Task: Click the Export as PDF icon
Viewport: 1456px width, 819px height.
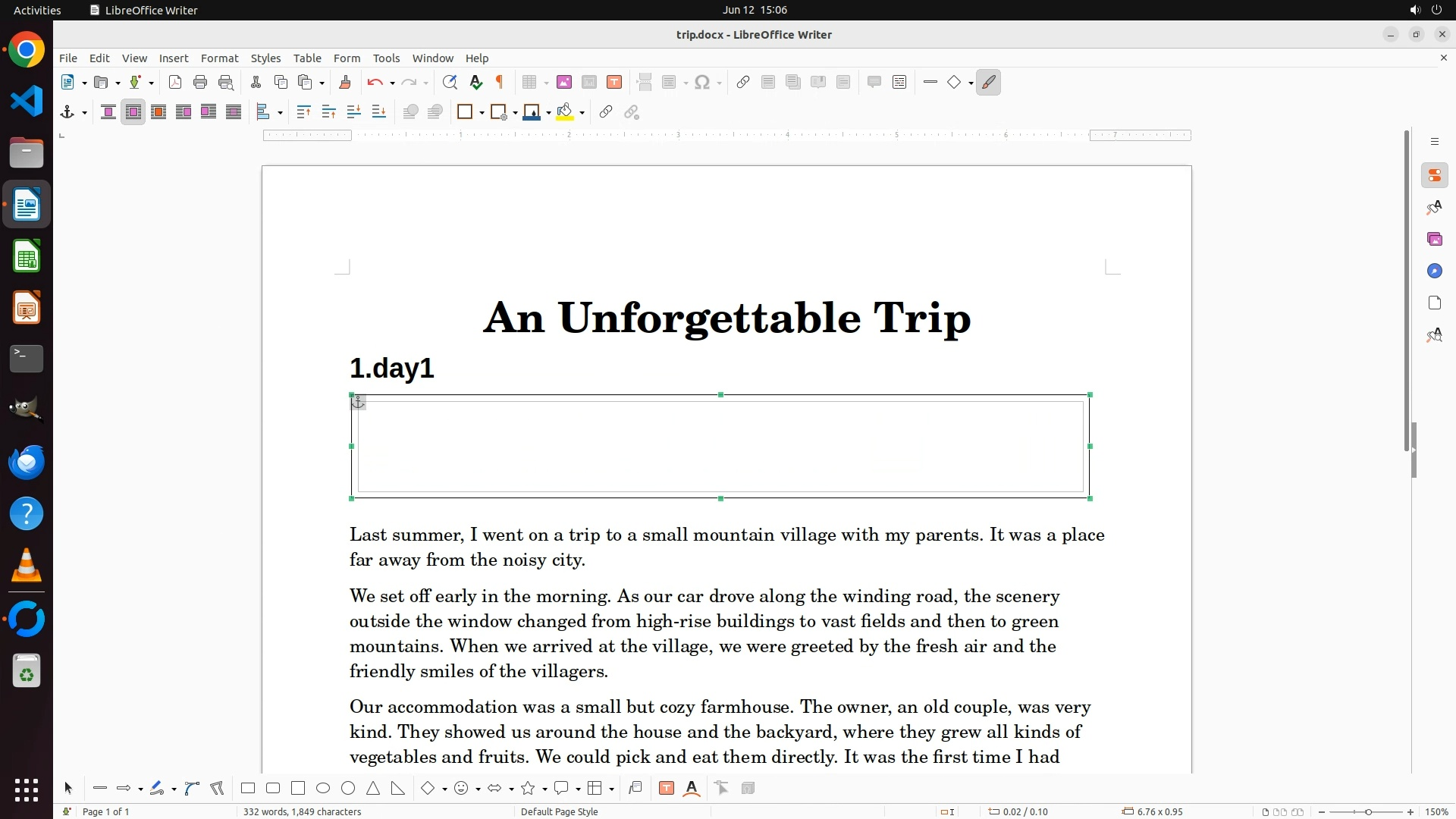Action: pyautogui.click(x=175, y=82)
